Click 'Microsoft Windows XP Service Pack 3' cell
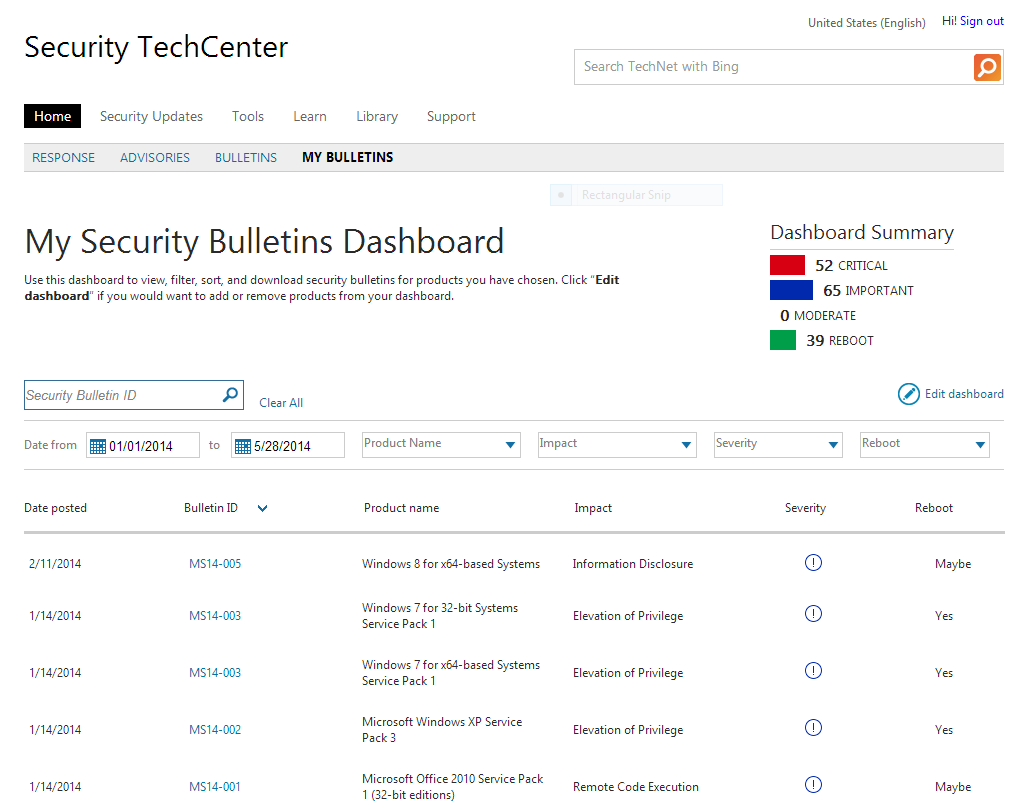The height and width of the screenshot is (809, 1025). (x=442, y=729)
